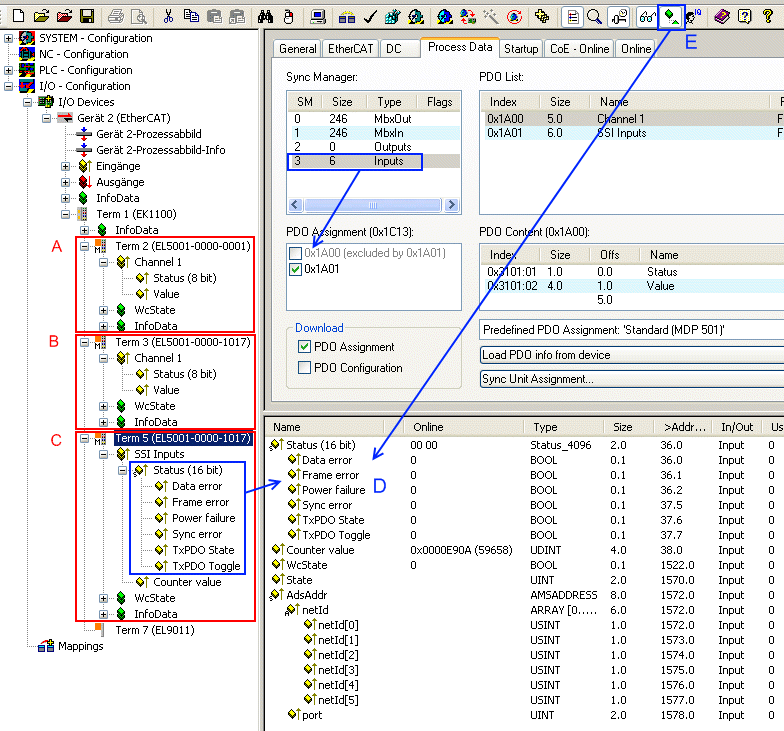Click the glasses watch toolbar icon
Viewport: 784px width, 731px height.
(x=646, y=18)
